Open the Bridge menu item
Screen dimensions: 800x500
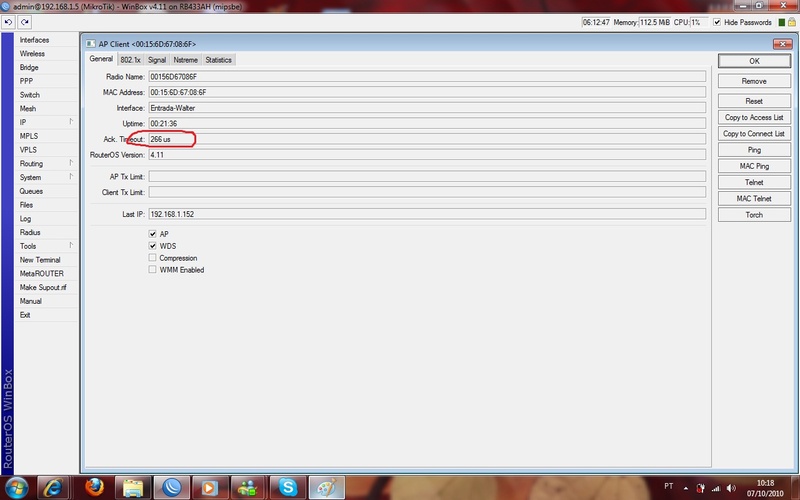click(x=46, y=67)
